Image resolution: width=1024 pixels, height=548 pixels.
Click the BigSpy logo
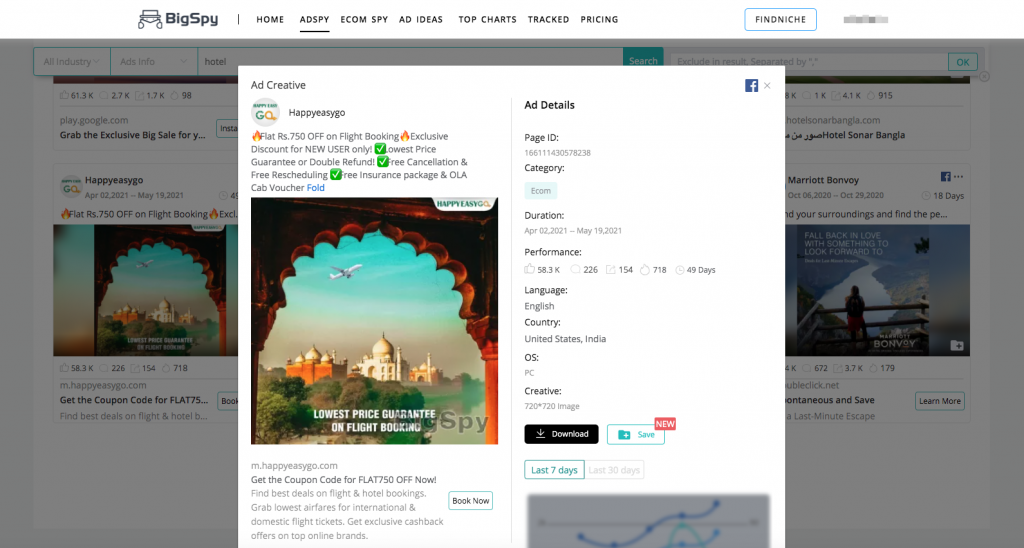(x=178, y=19)
